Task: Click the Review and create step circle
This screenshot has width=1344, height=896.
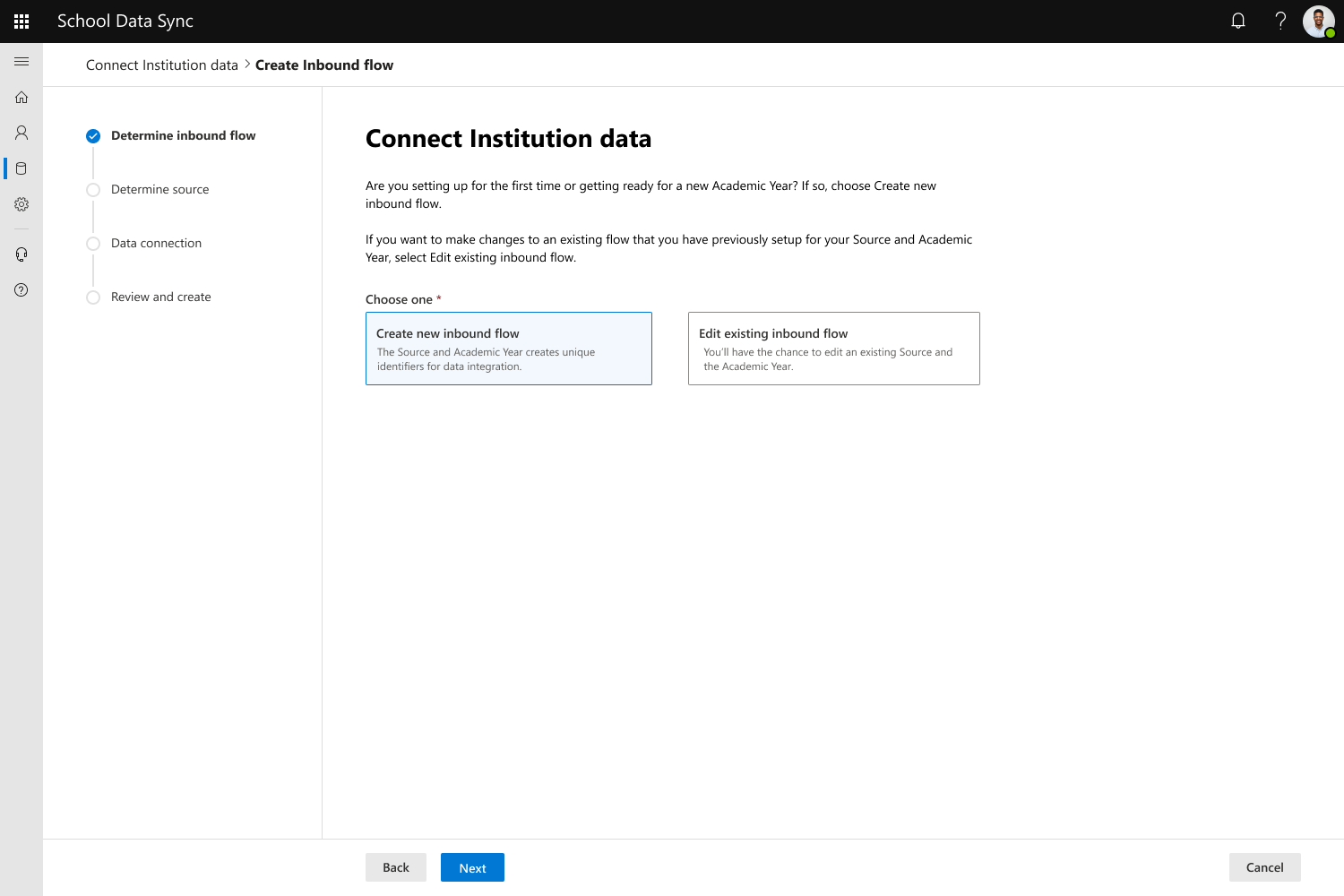Action: click(x=93, y=297)
